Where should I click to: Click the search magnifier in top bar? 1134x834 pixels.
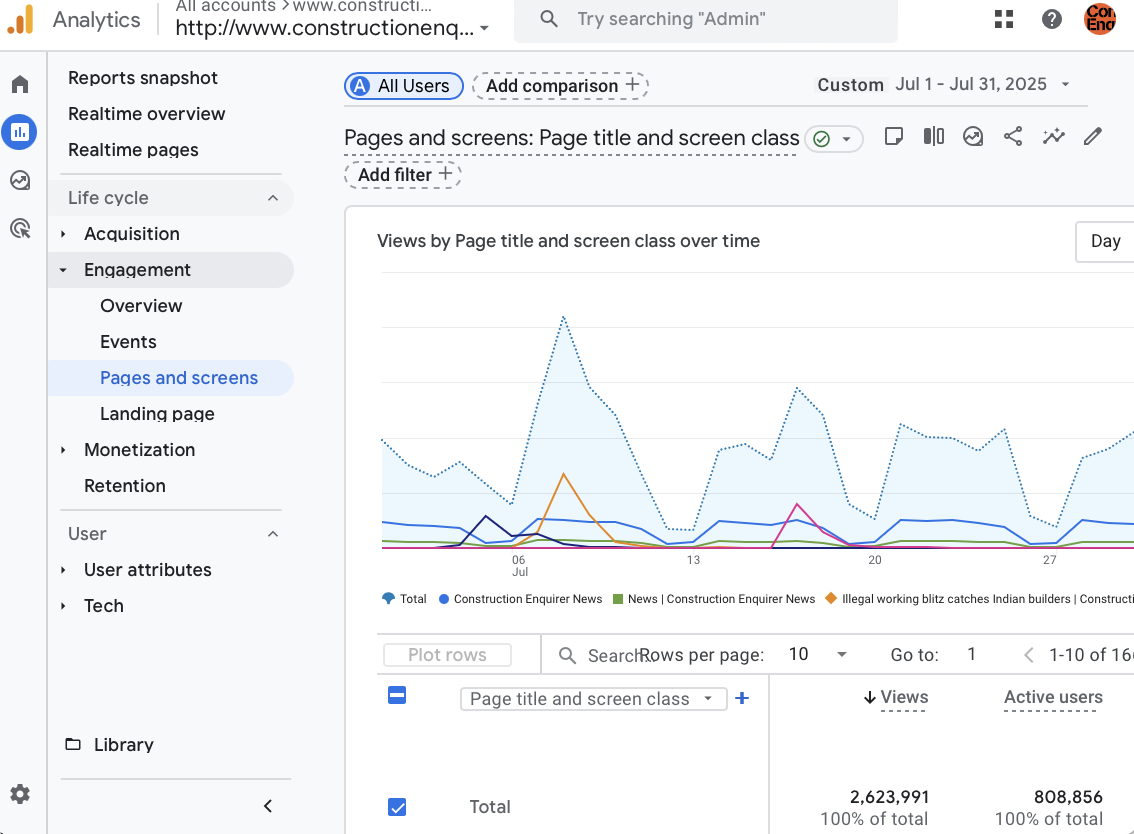(549, 19)
